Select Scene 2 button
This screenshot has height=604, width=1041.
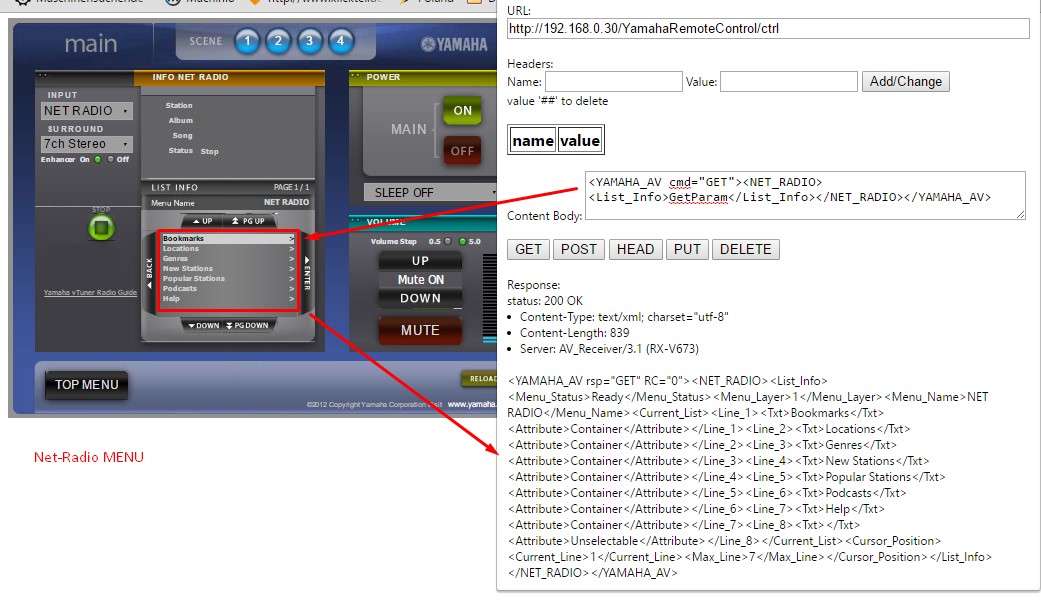click(x=278, y=41)
